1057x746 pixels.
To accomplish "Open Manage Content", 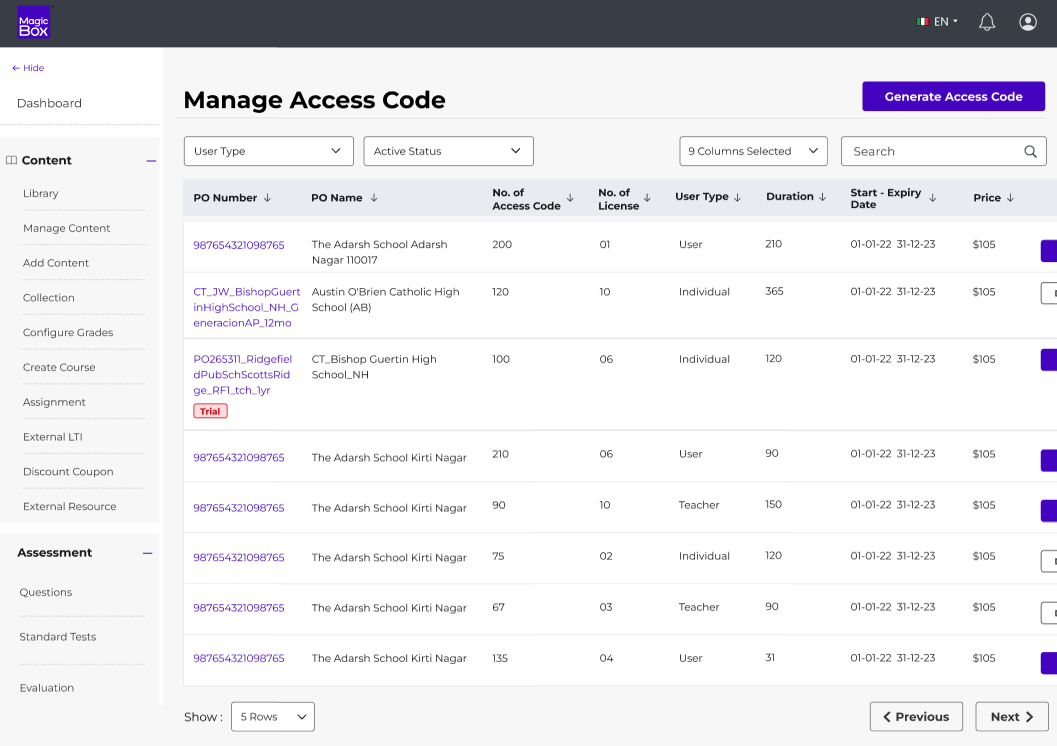I will 67,228.
